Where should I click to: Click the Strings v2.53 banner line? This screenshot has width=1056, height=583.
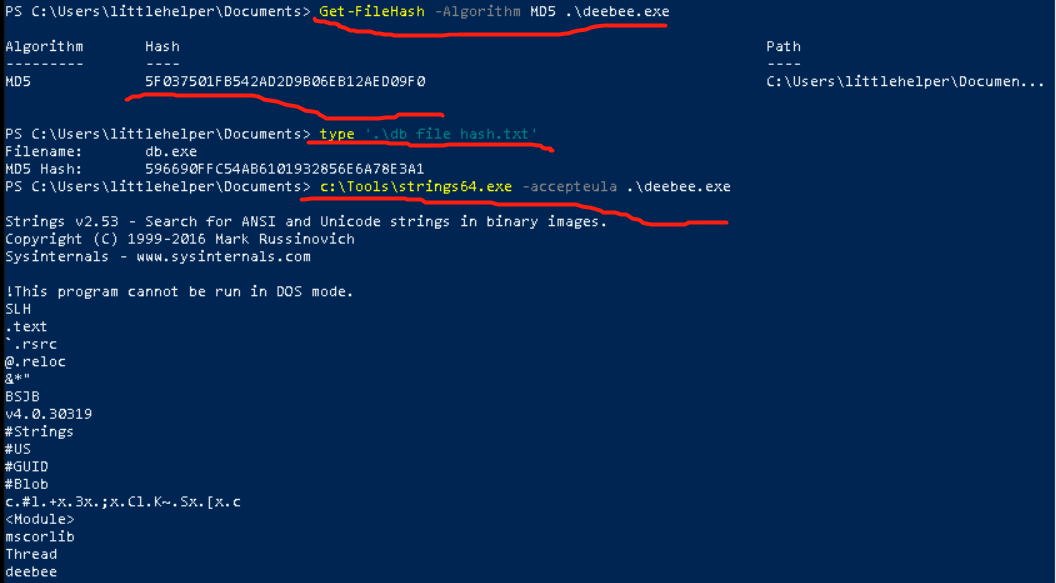point(305,221)
